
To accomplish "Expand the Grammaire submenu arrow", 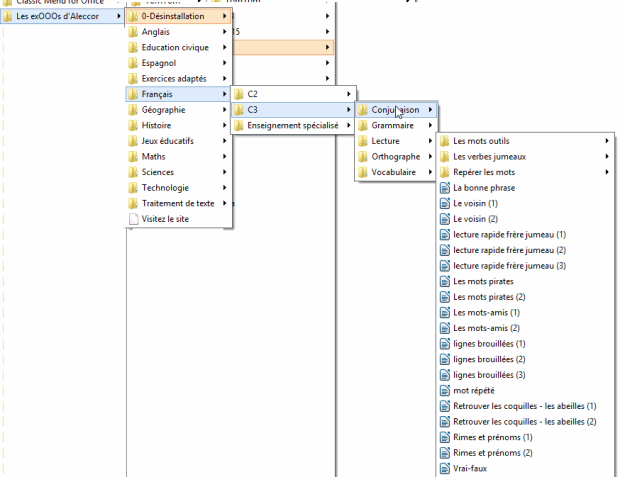I will (x=430, y=125).
